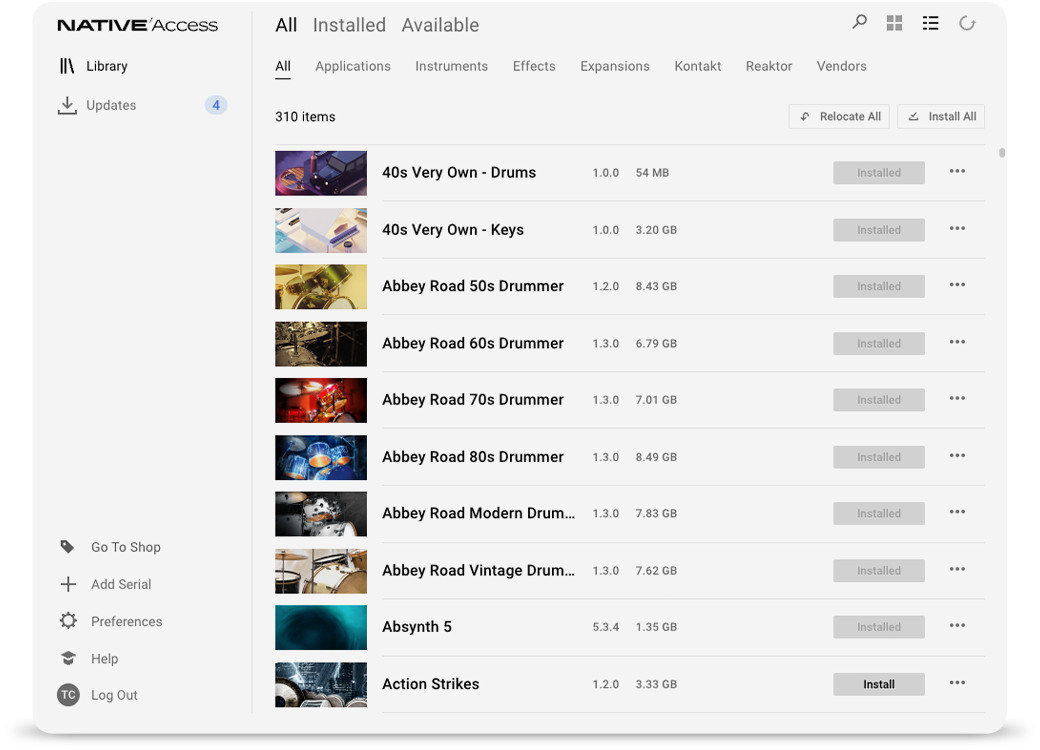Viewport: 1040px width, 750px height.
Task: Show the top-level All products view
Action: (x=286, y=25)
